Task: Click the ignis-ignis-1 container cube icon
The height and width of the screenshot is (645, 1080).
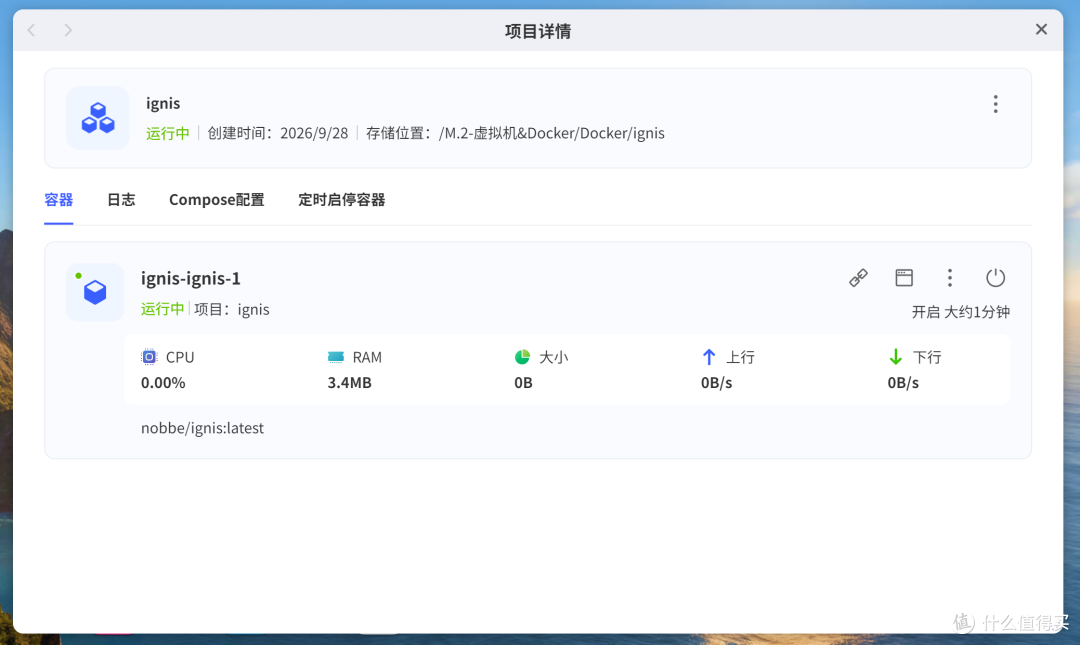Action: (95, 292)
